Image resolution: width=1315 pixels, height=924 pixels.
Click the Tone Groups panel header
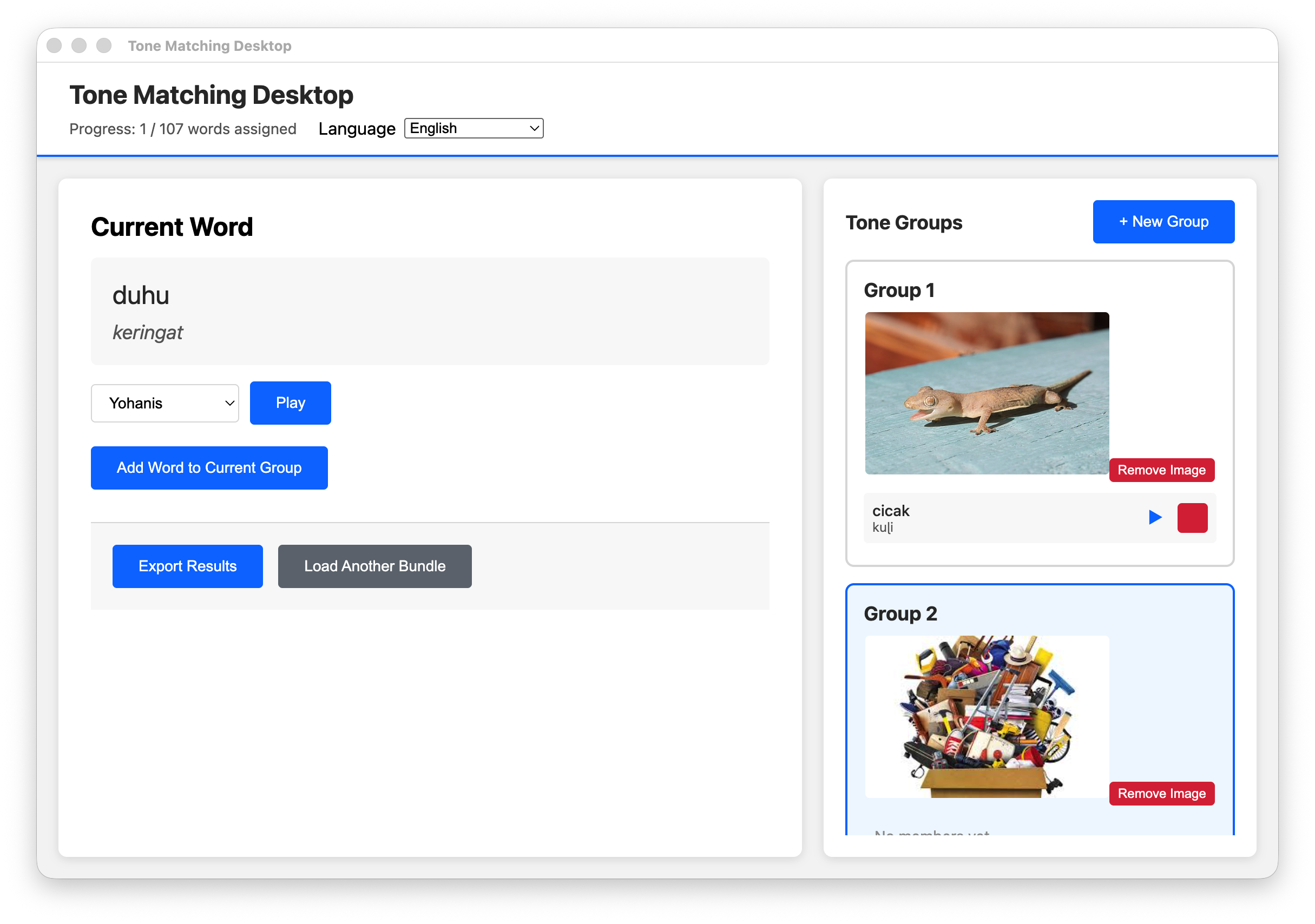(x=904, y=222)
